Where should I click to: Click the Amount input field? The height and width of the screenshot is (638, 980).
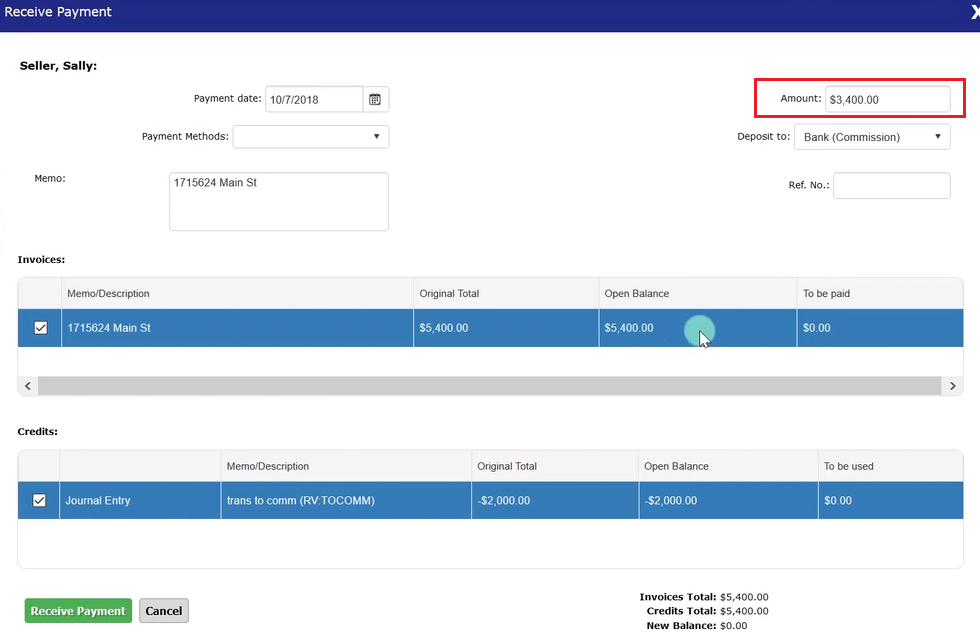click(887, 99)
